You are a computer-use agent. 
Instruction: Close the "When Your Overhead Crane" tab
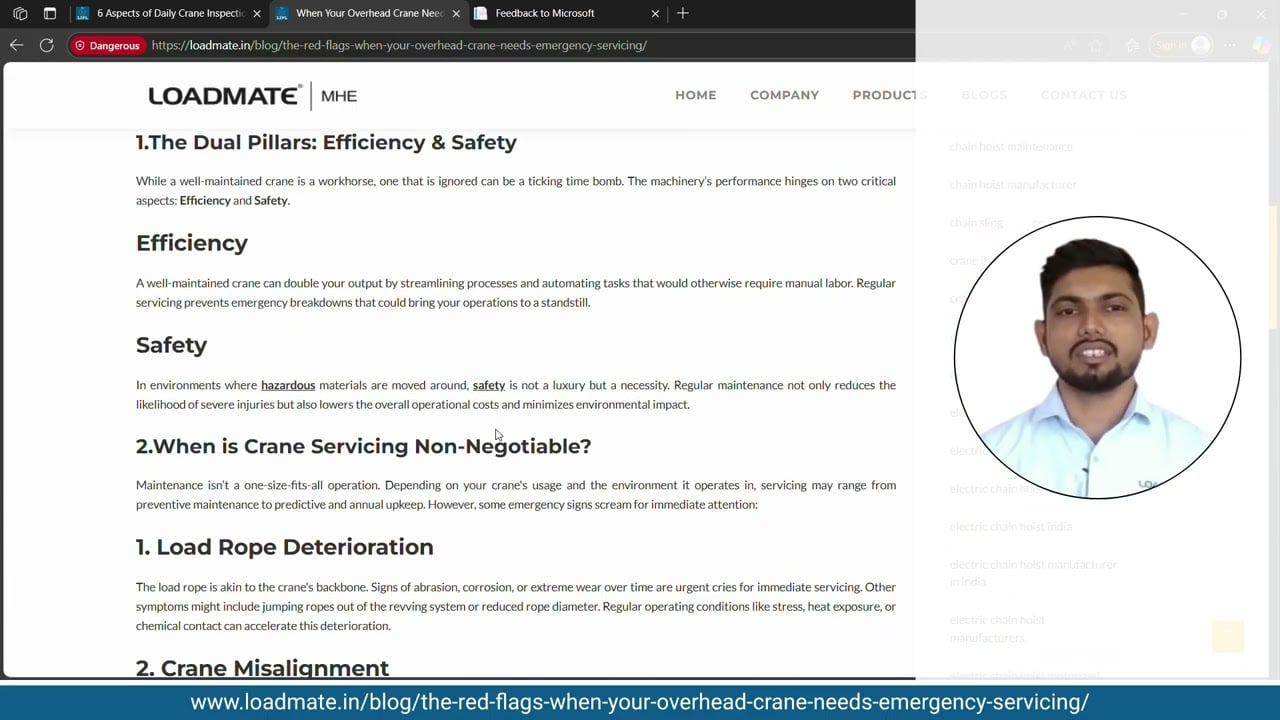point(456,14)
